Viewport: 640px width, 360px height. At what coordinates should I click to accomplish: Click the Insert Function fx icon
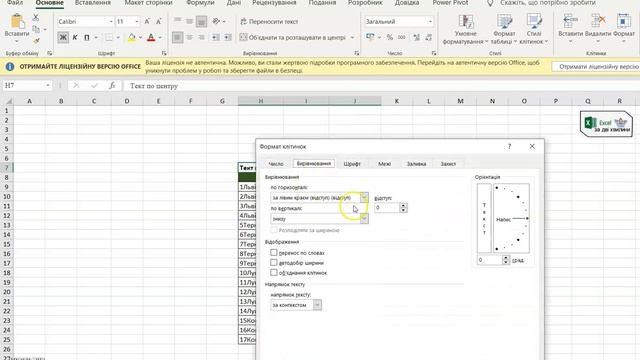pos(112,85)
